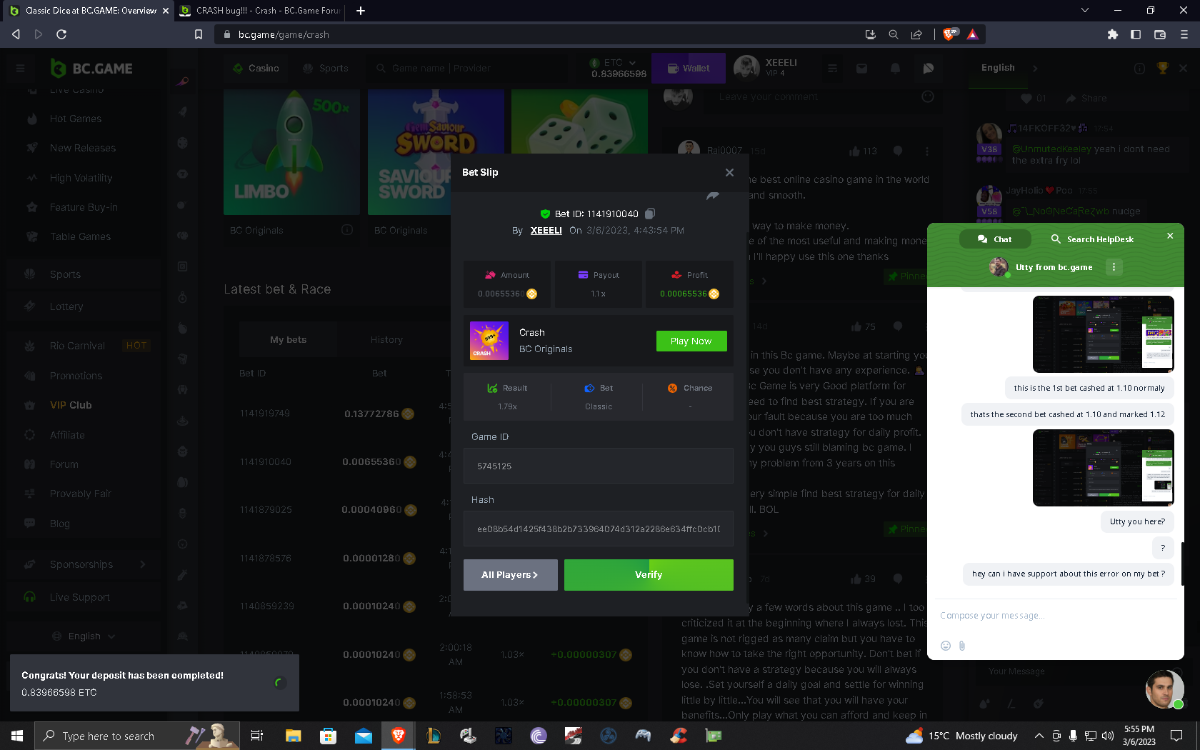Close the Bet Slip dialog
The image size is (1200, 750).
click(729, 173)
